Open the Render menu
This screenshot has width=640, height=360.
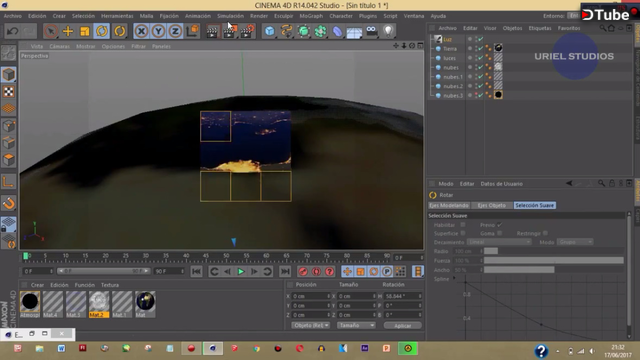pos(259,16)
